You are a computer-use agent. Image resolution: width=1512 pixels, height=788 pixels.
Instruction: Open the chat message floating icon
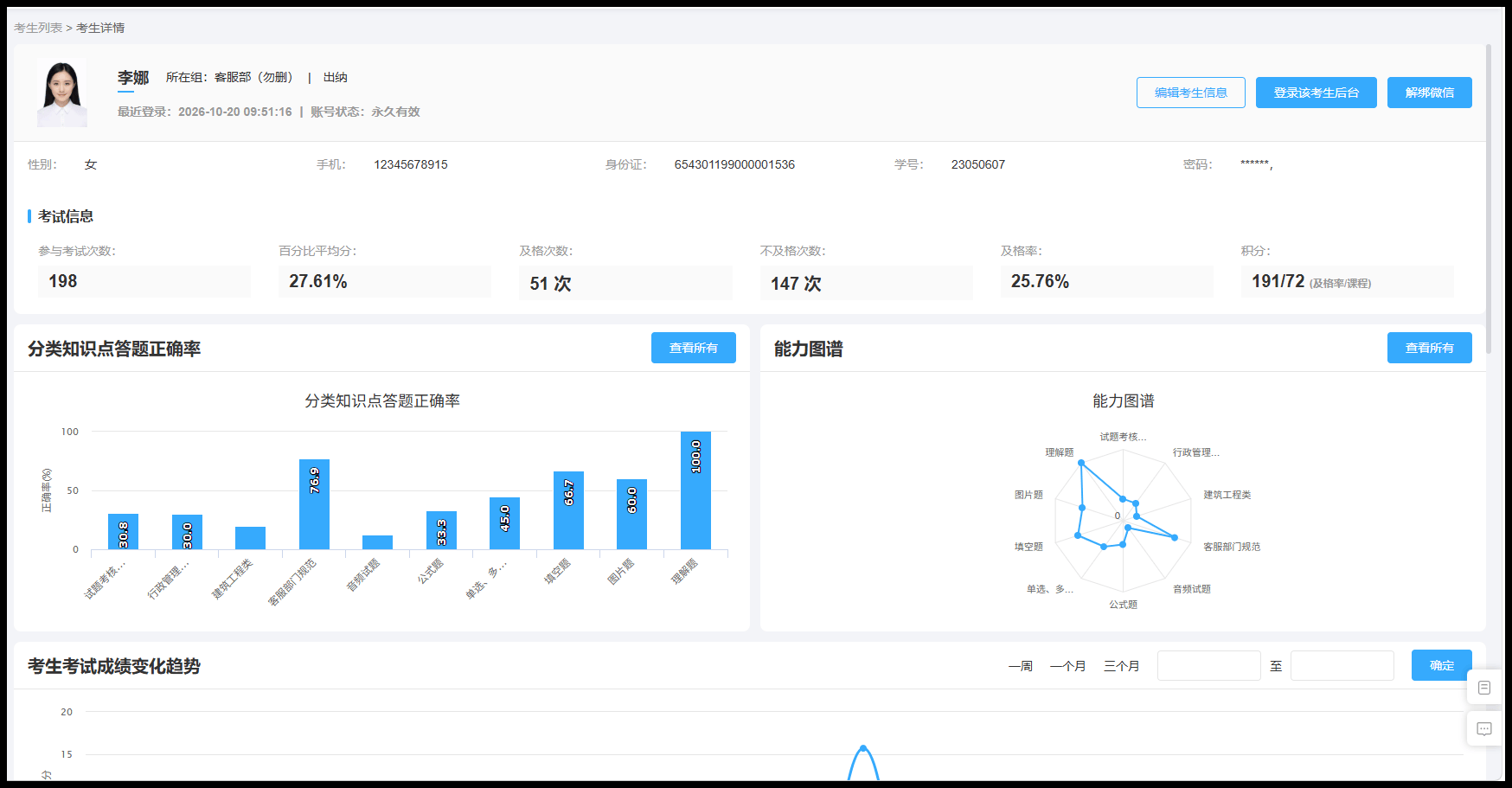click(x=1484, y=729)
